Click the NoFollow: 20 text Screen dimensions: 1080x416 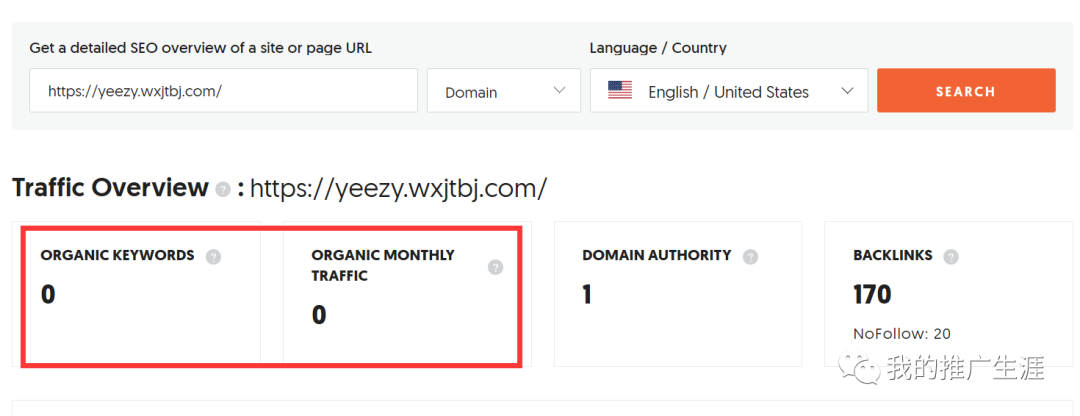click(901, 333)
